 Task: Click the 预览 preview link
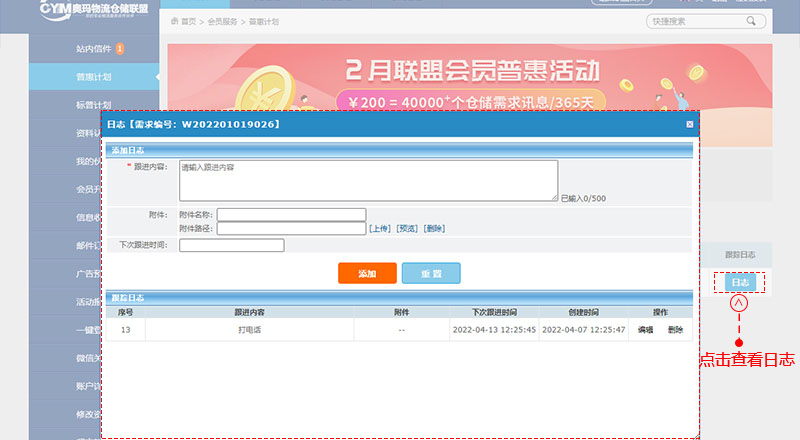pos(406,228)
